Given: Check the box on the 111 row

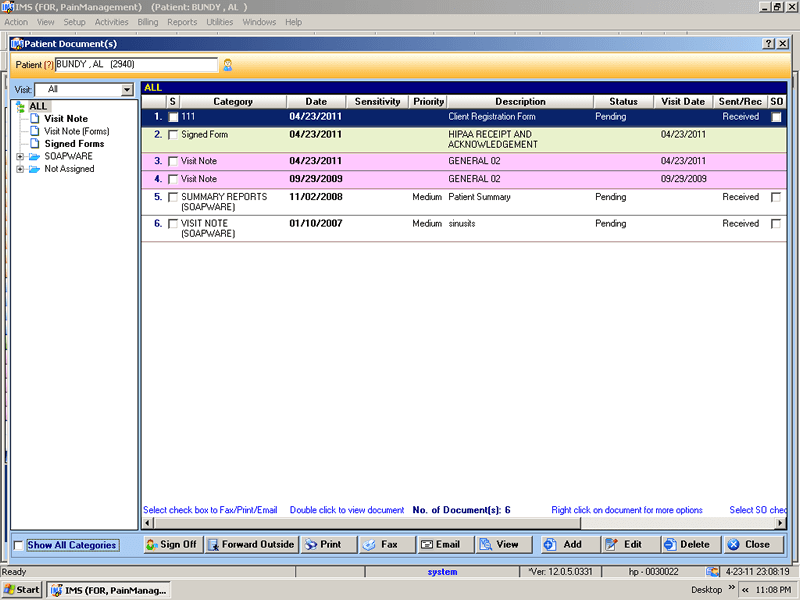Looking at the screenshot, I should 173,116.
